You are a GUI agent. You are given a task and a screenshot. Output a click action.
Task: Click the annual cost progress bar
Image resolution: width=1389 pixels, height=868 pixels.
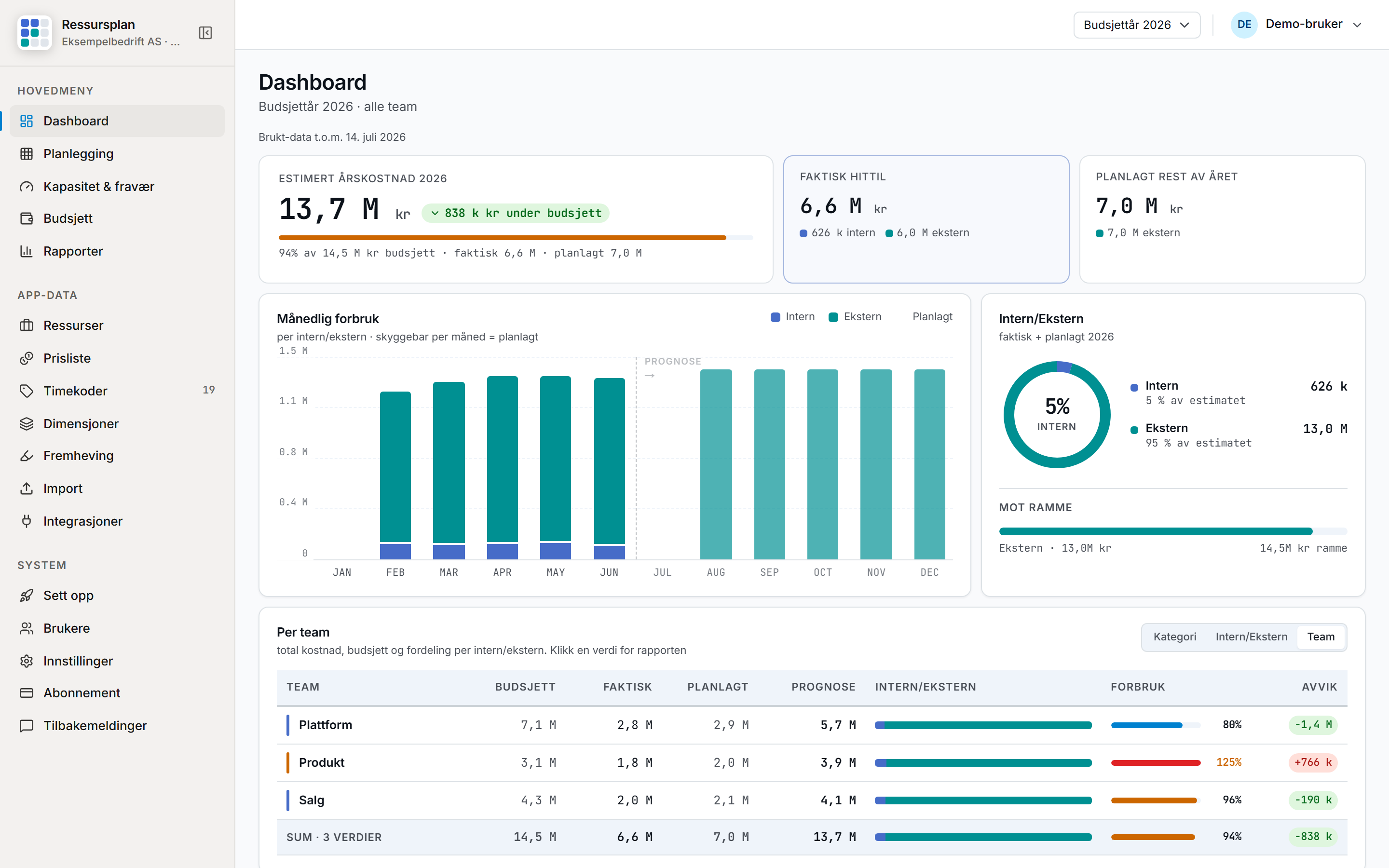[x=516, y=238]
